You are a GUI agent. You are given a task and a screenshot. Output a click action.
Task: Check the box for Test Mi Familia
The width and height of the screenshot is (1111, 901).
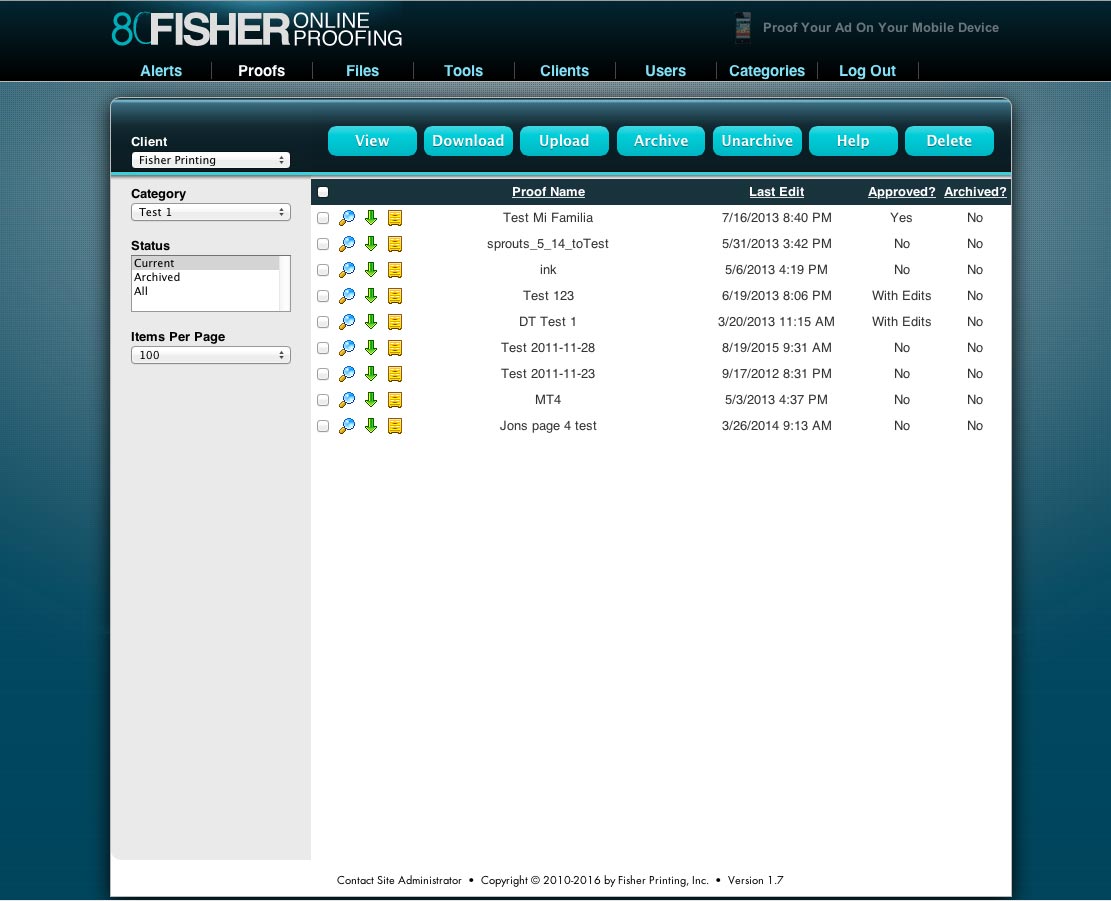[x=323, y=218]
